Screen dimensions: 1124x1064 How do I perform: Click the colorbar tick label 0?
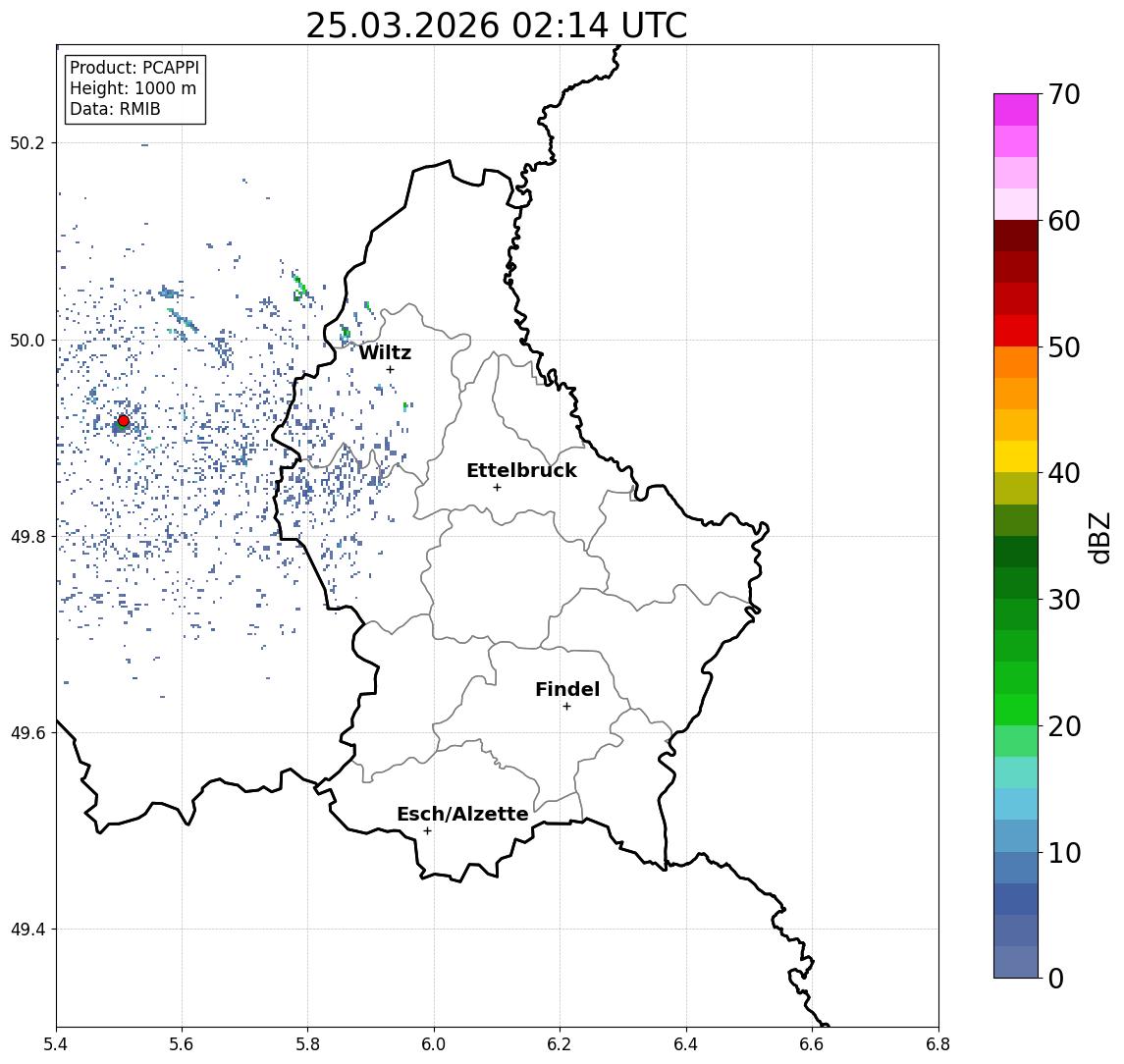[1056, 978]
